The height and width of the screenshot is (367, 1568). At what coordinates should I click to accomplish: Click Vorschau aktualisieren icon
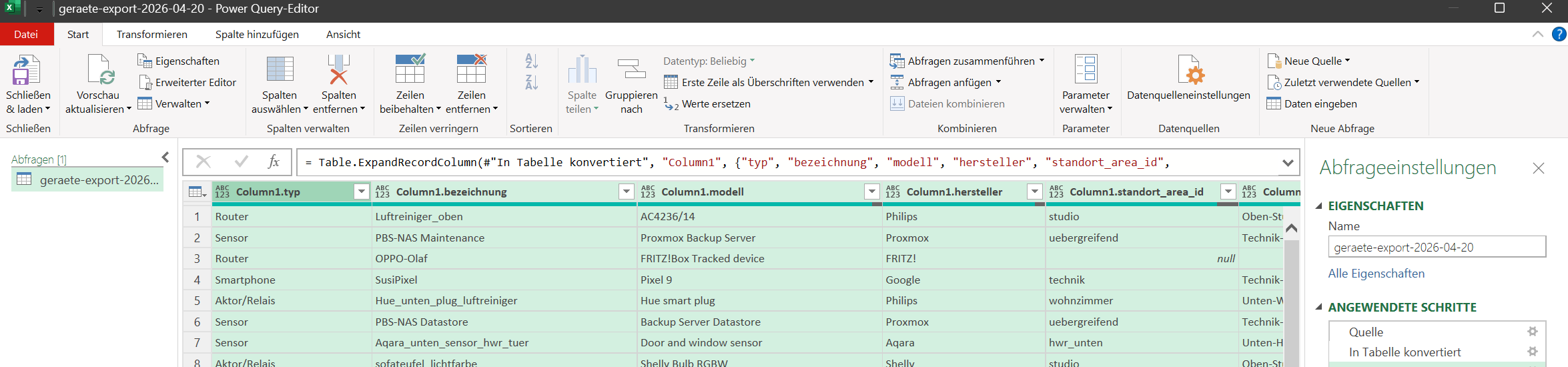98,70
